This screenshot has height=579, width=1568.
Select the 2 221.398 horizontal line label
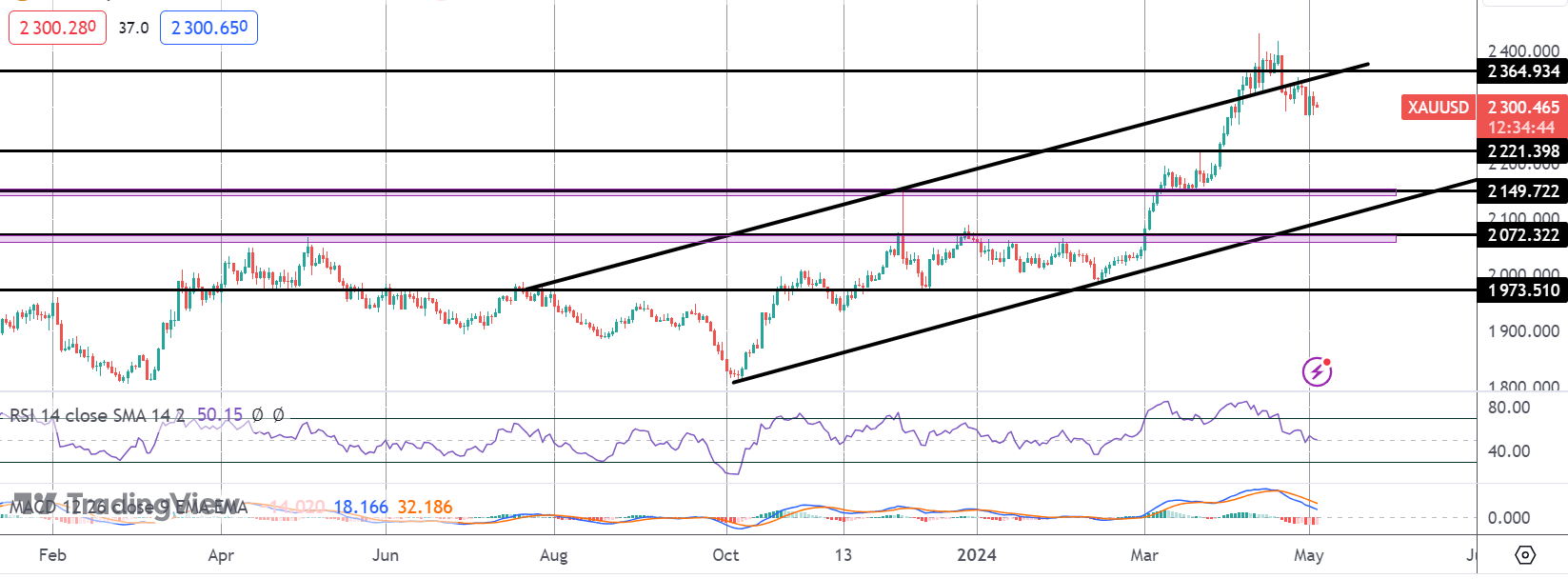1523,151
